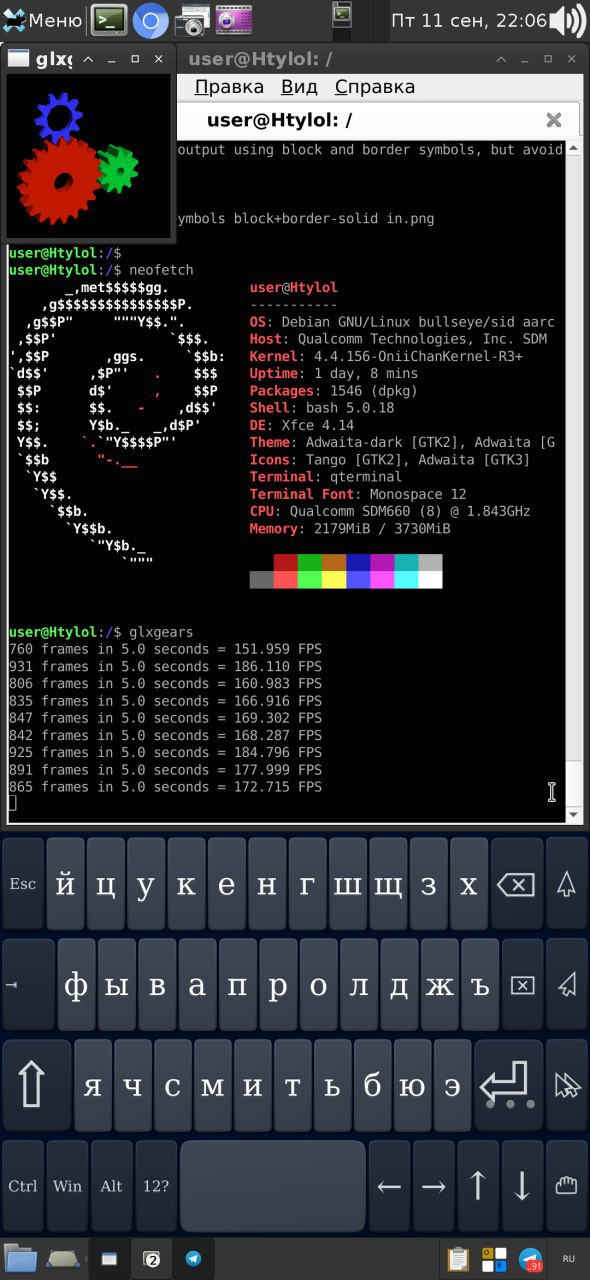Click the 'glxgears' command text in terminal
This screenshot has height=1280, width=590.
click(x=161, y=632)
